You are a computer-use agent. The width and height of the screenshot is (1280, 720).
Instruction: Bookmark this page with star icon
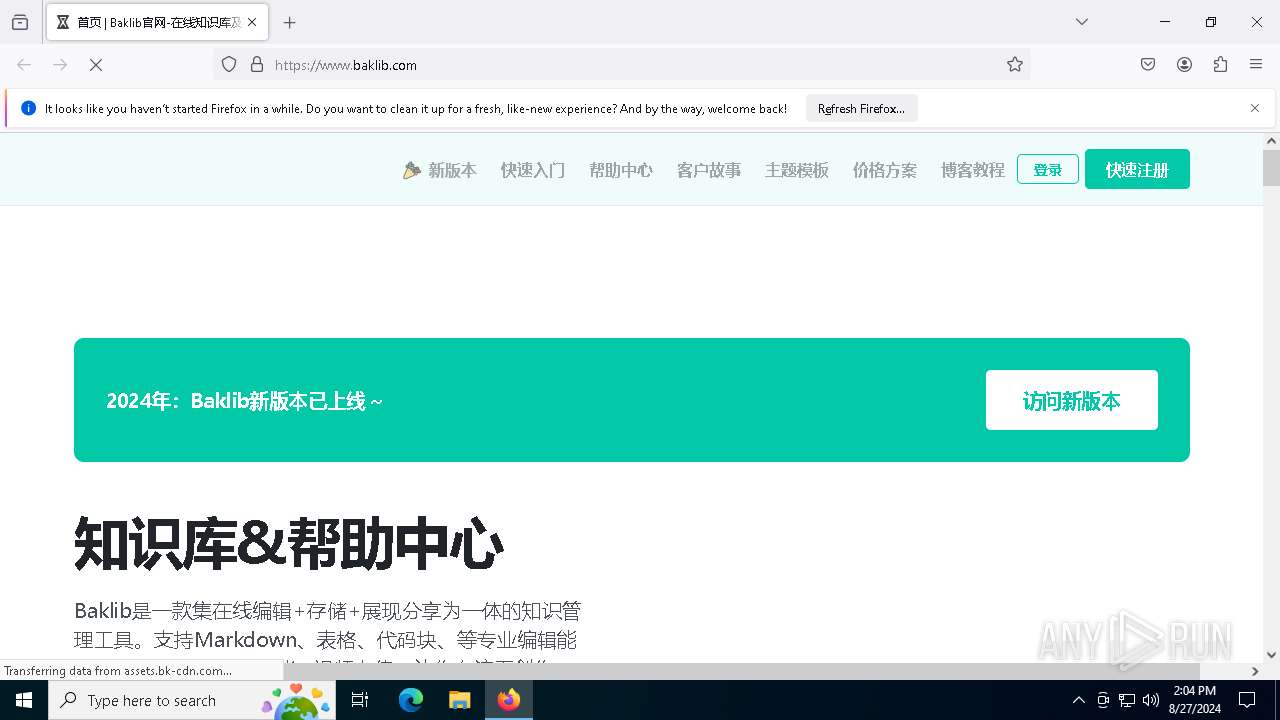(1015, 65)
